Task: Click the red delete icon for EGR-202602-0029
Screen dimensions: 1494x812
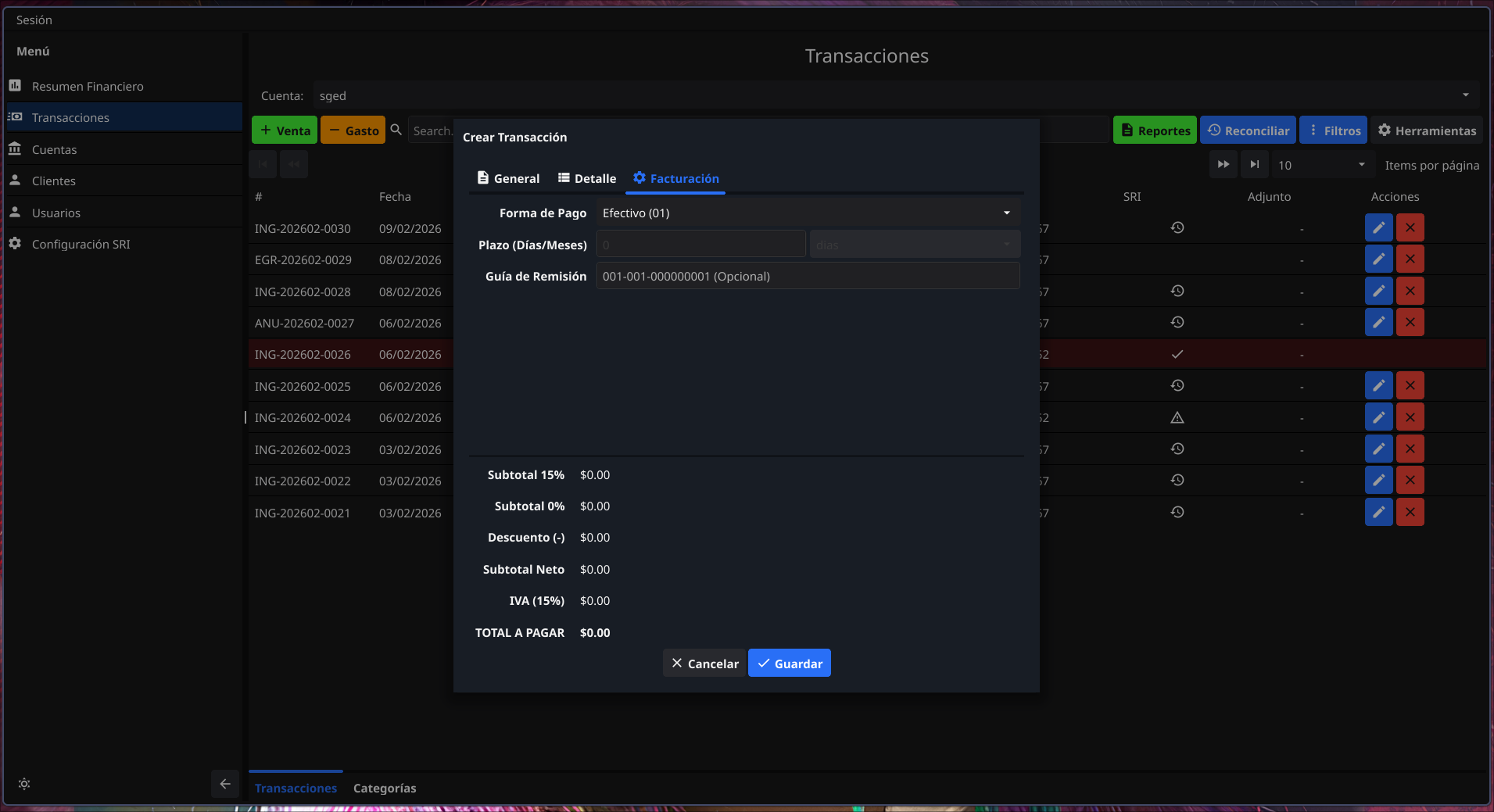Action: 1410,259
